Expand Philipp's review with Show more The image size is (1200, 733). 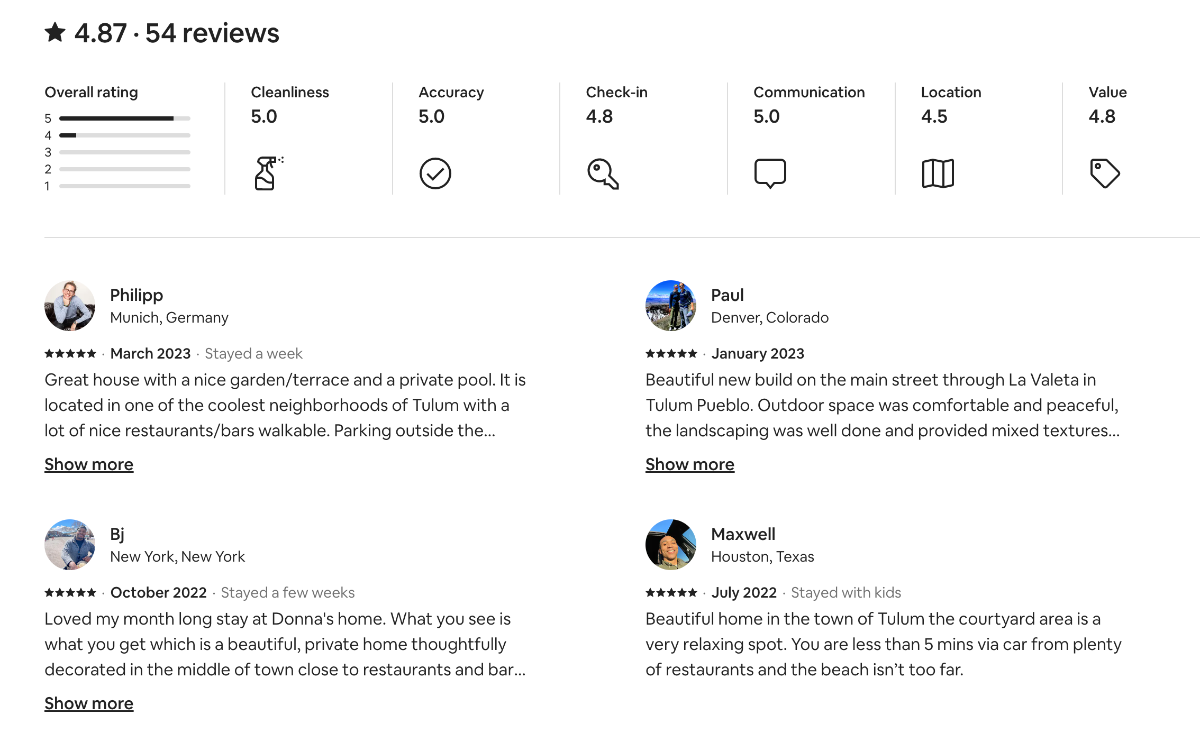point(89,464)
